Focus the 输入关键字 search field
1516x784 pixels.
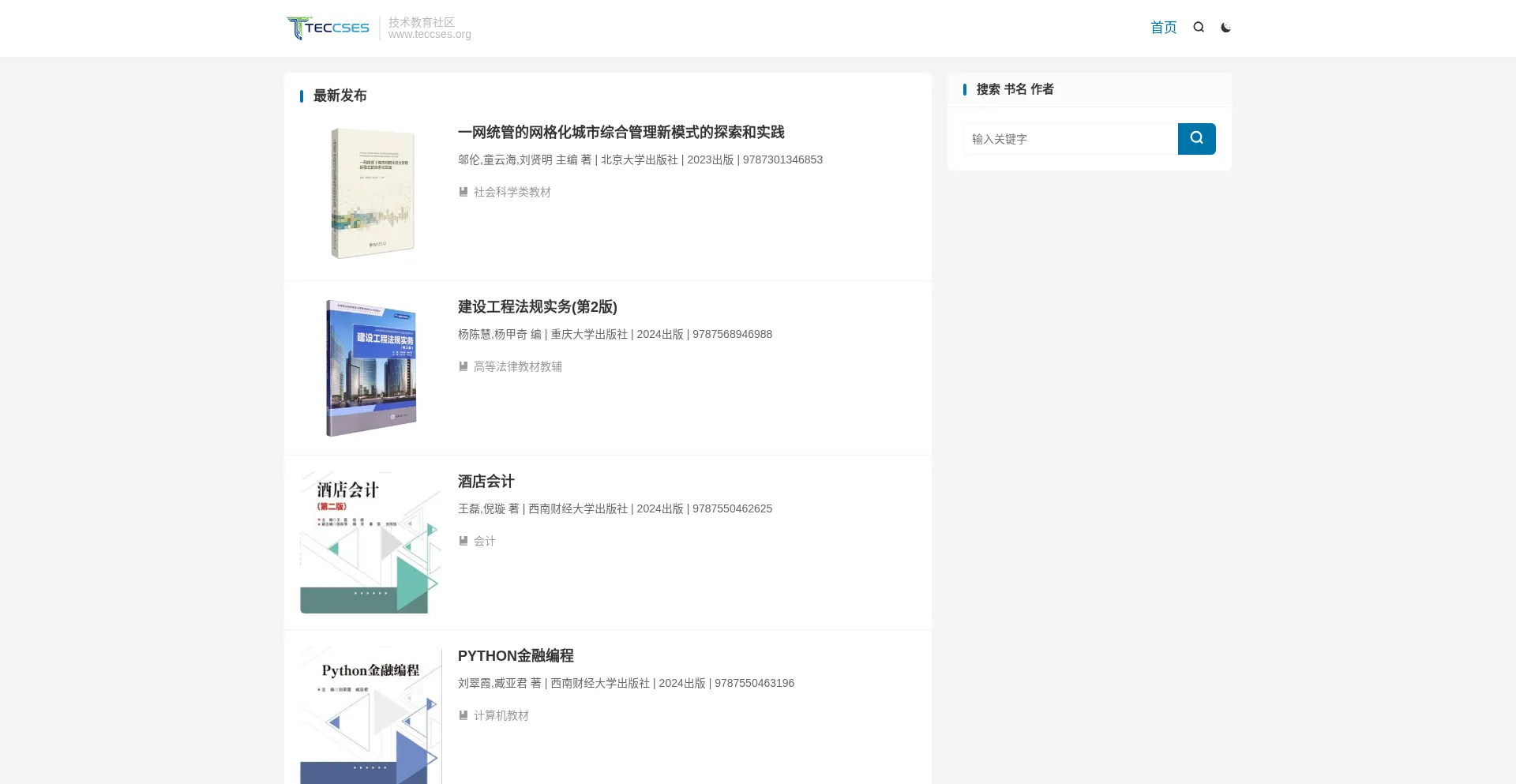point(1071,139)
